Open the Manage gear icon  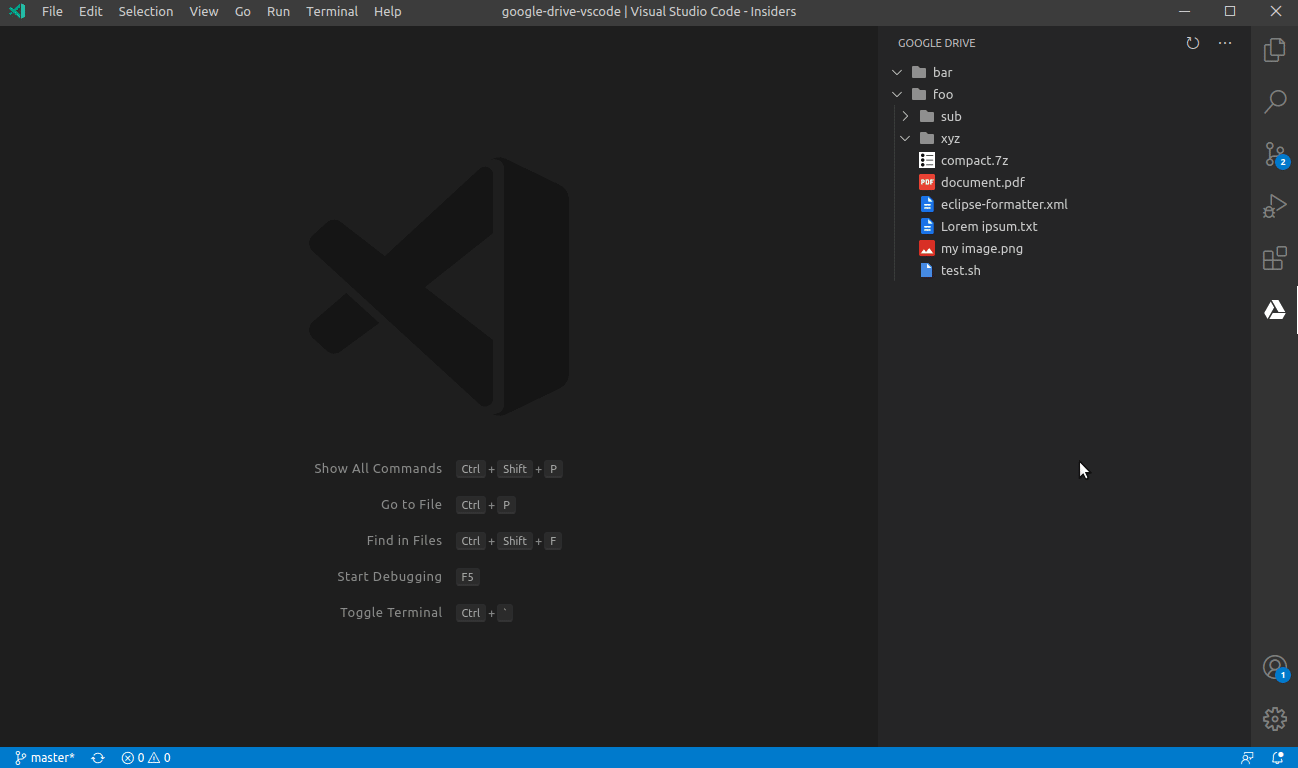tap(1274, 718)
